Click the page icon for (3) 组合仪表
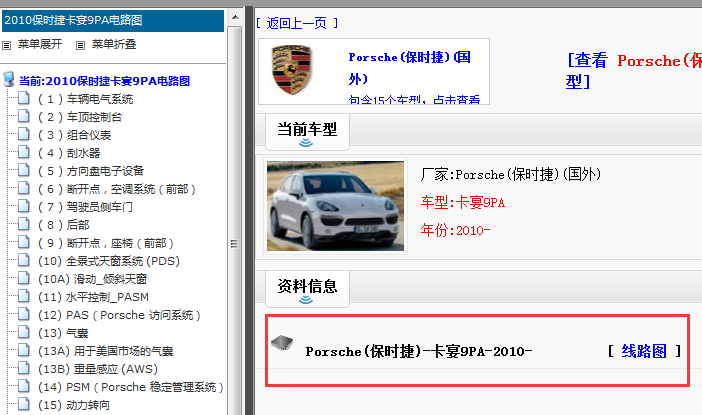 (x=24, y=134)
